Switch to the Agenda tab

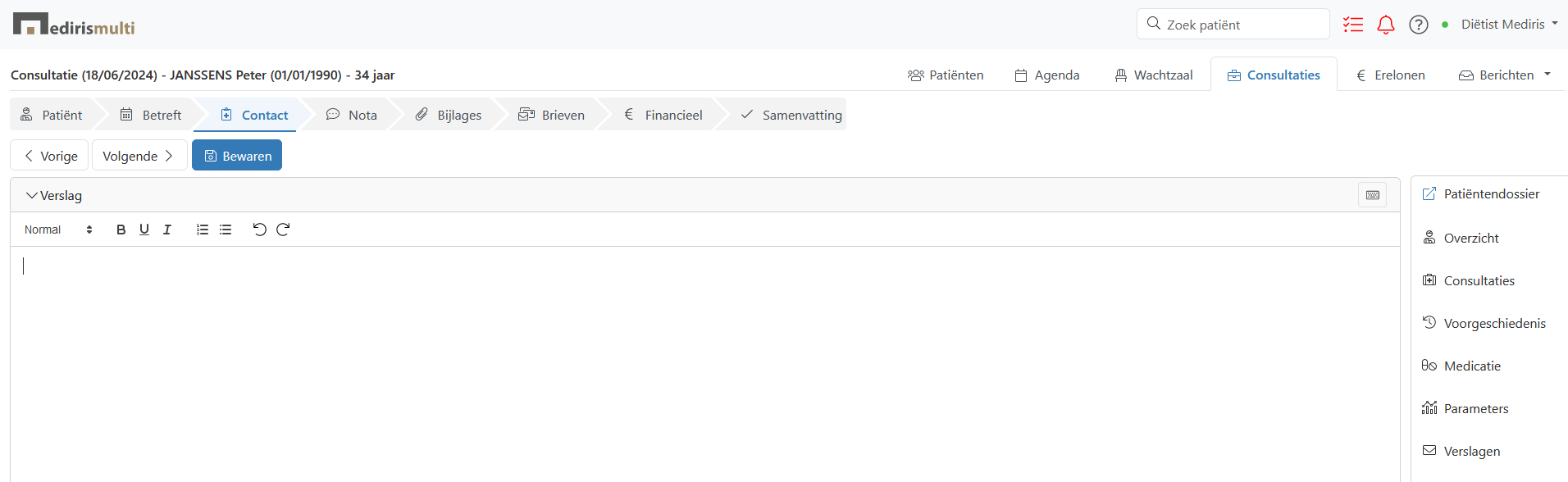tap(1047, 75)
